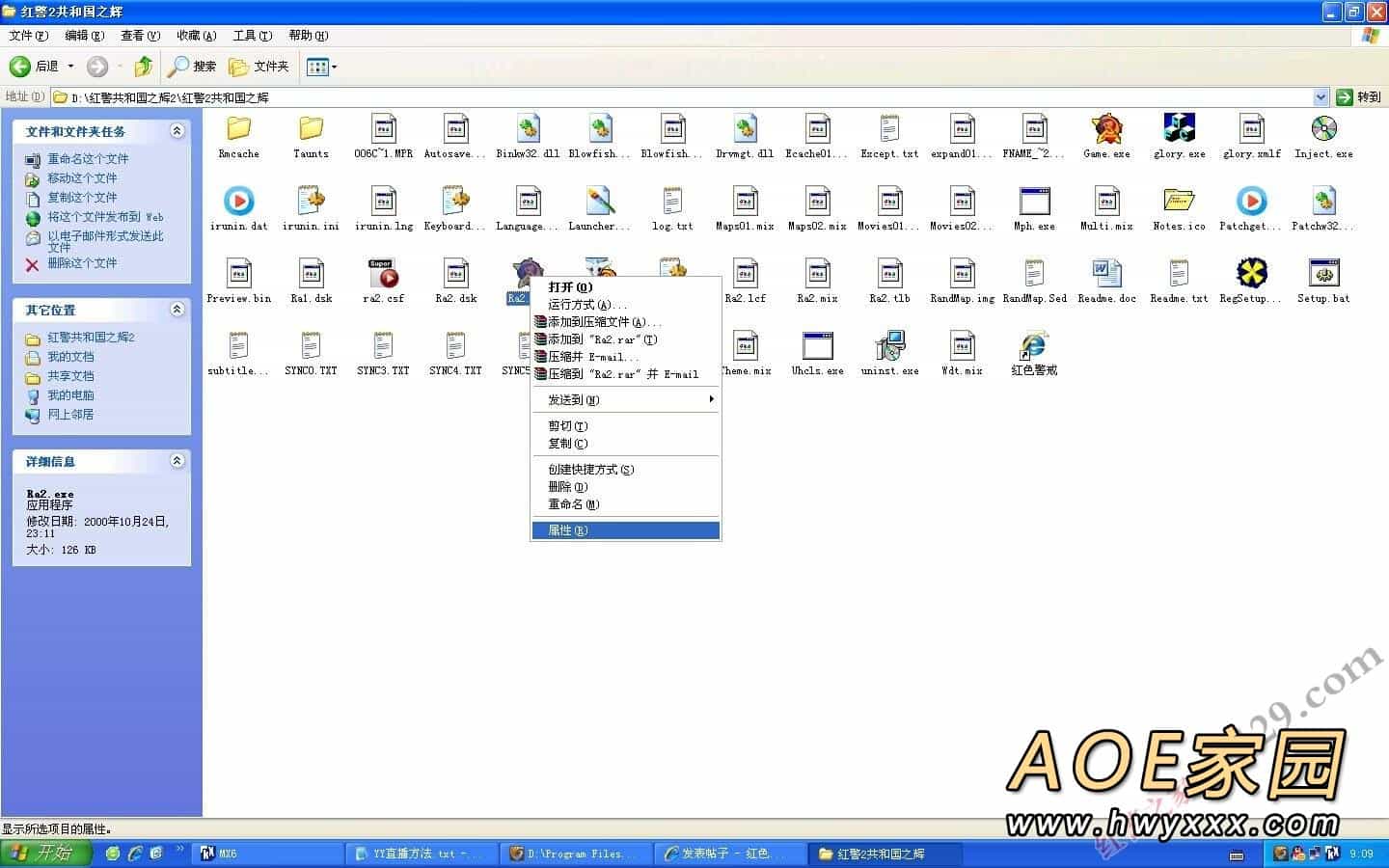Click the 红色警戒 shortcut icon
The image size is (1389, 868).
point(1034,347)
